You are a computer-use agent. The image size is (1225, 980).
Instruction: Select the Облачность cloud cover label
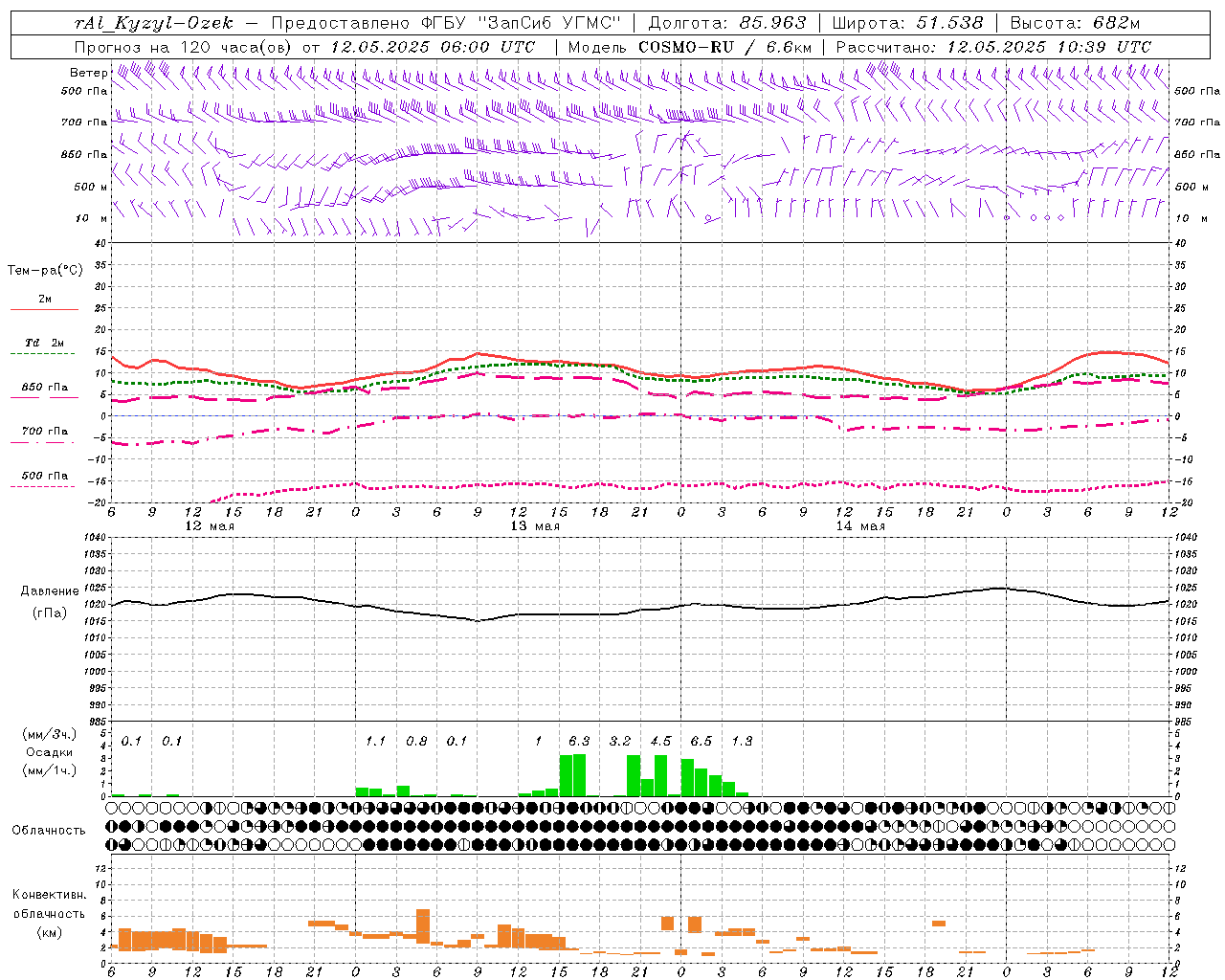click(49, 831)
